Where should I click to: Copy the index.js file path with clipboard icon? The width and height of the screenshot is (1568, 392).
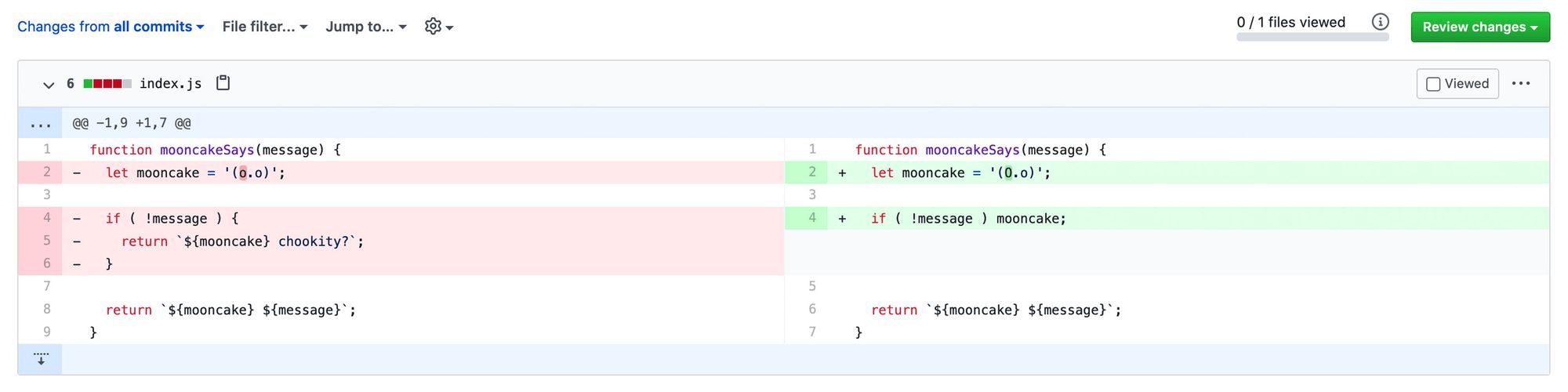223,83
